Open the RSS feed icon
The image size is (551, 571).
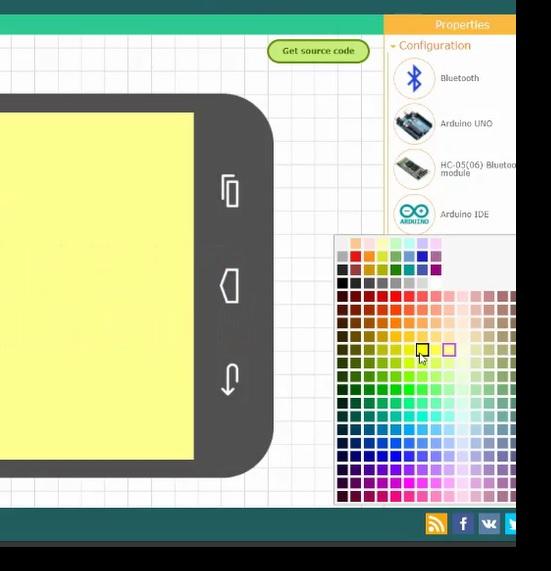point(436,524)
